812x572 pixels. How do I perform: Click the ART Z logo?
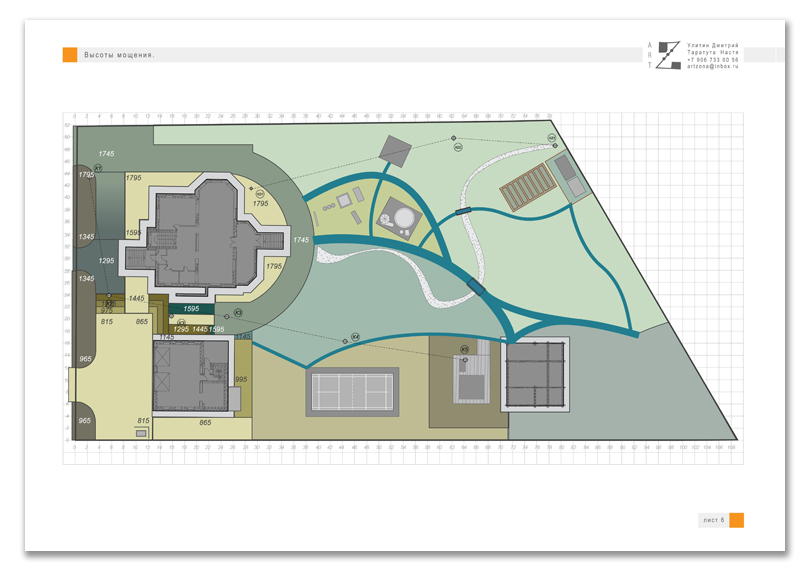pos(664,55)
